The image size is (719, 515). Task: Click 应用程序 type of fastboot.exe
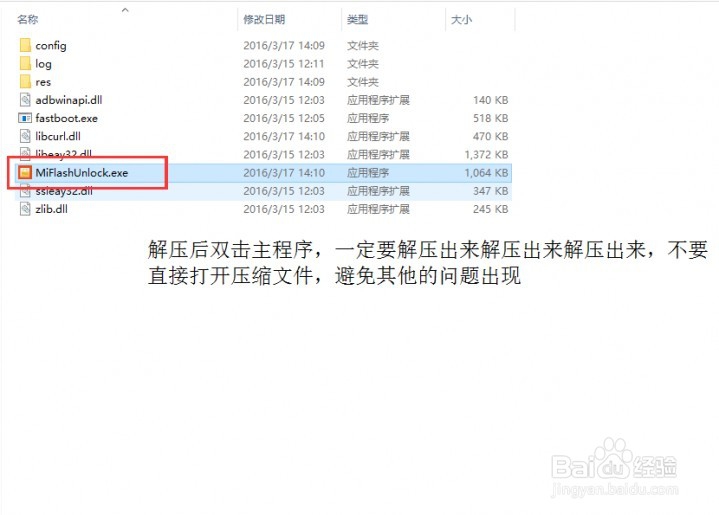click(x=368, y=118)
